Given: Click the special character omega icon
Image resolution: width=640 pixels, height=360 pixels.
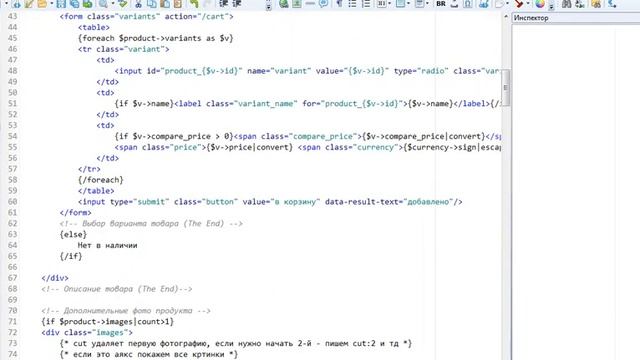Looking at the screenshot, I should click(468, 4).
